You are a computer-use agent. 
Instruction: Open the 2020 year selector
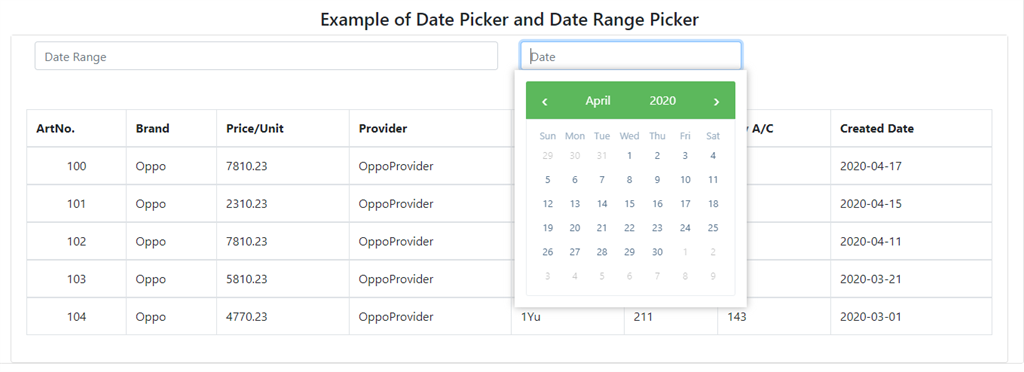pos(662,101)
